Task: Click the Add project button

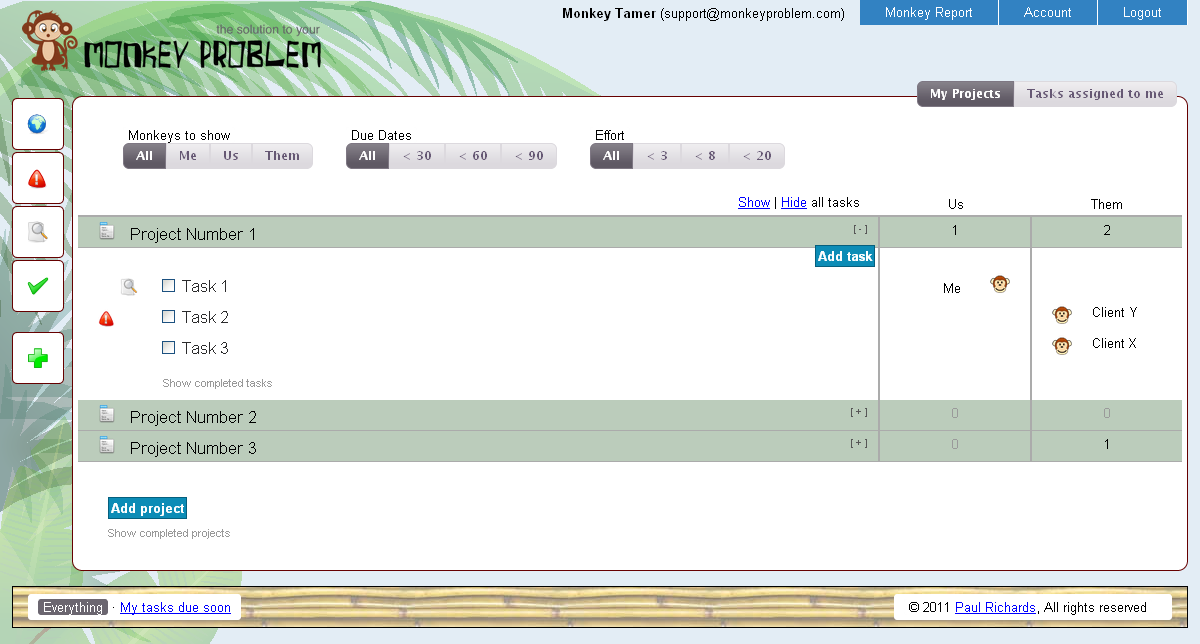Action: [147, 508]
